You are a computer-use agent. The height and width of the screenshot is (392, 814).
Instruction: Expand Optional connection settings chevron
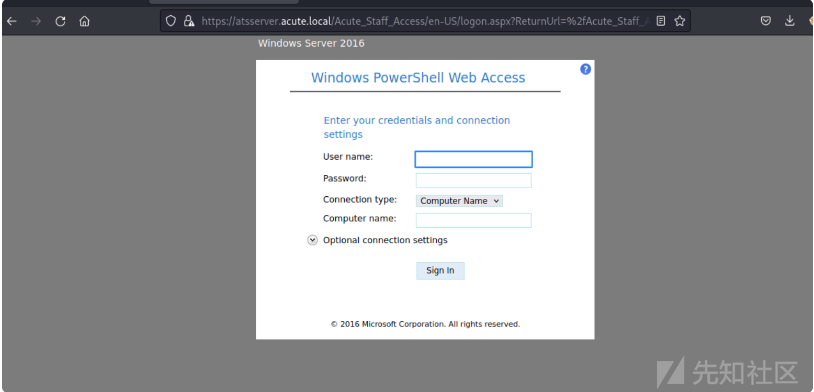tap(312, 240)
